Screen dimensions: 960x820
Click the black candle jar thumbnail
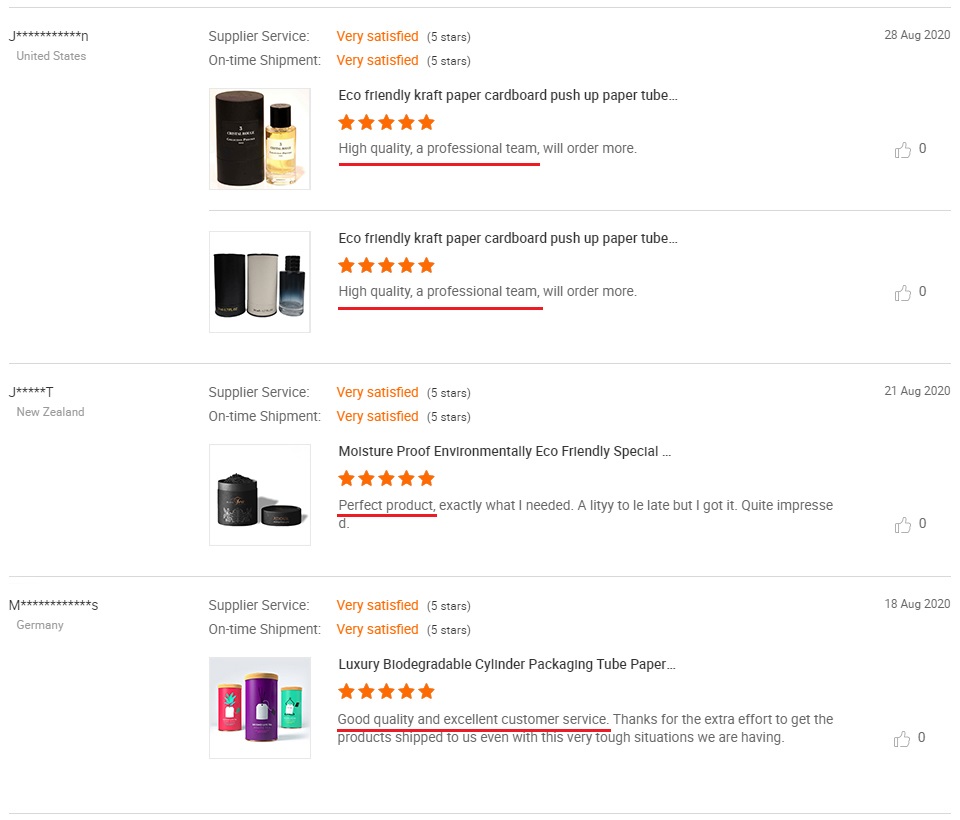(x=259, y=494)
